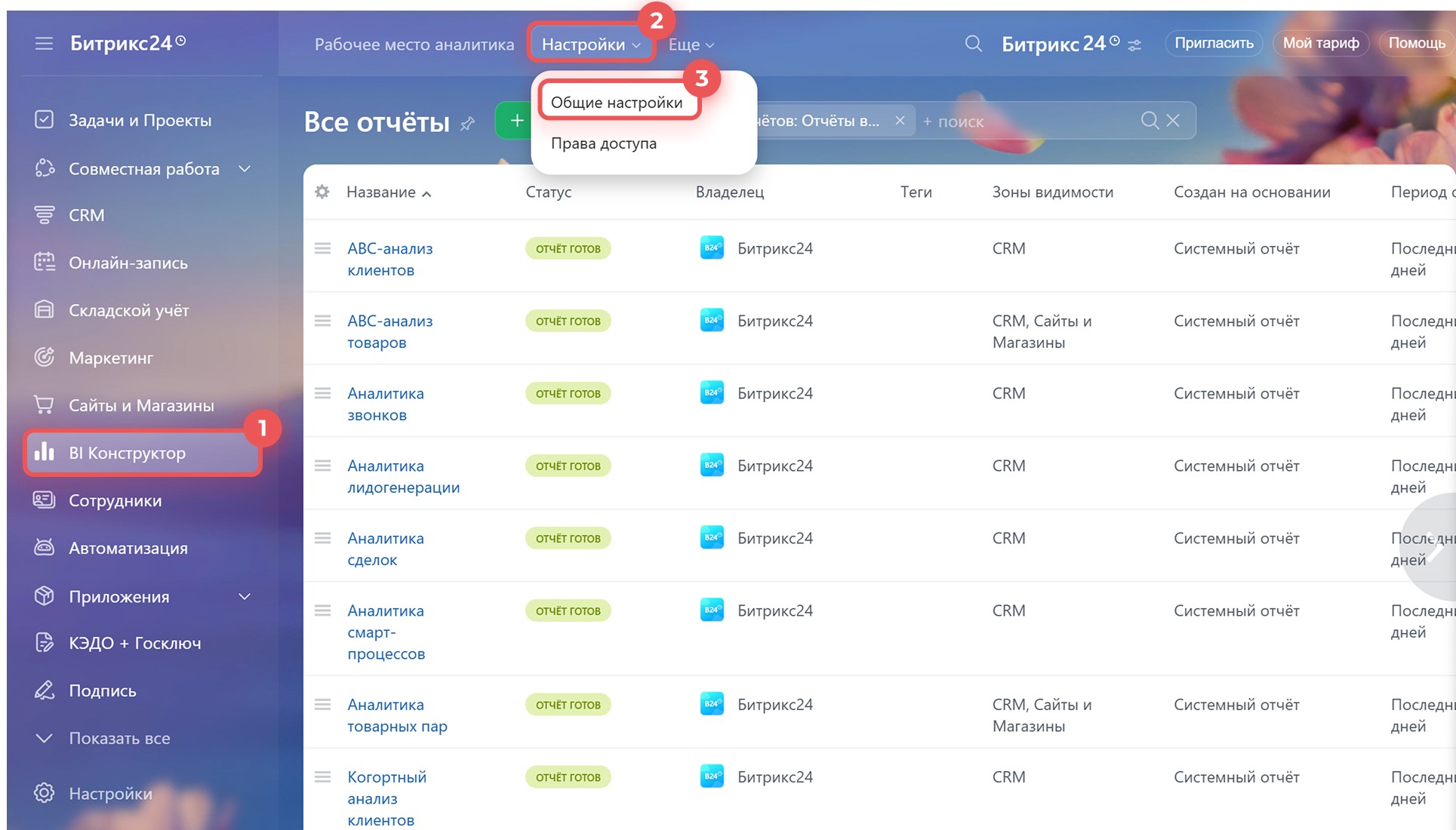Open the ABC-анализ товаров report
Viewport: 1456px width, 830px height.
(x=390, y=331)
